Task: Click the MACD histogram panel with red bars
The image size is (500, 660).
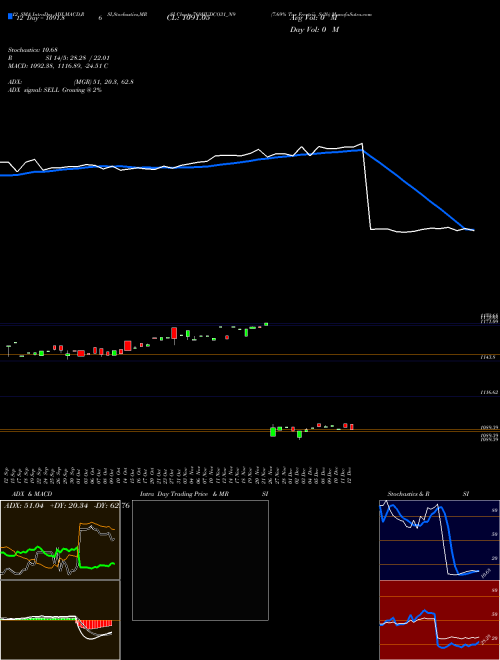Action: (60, 620)
